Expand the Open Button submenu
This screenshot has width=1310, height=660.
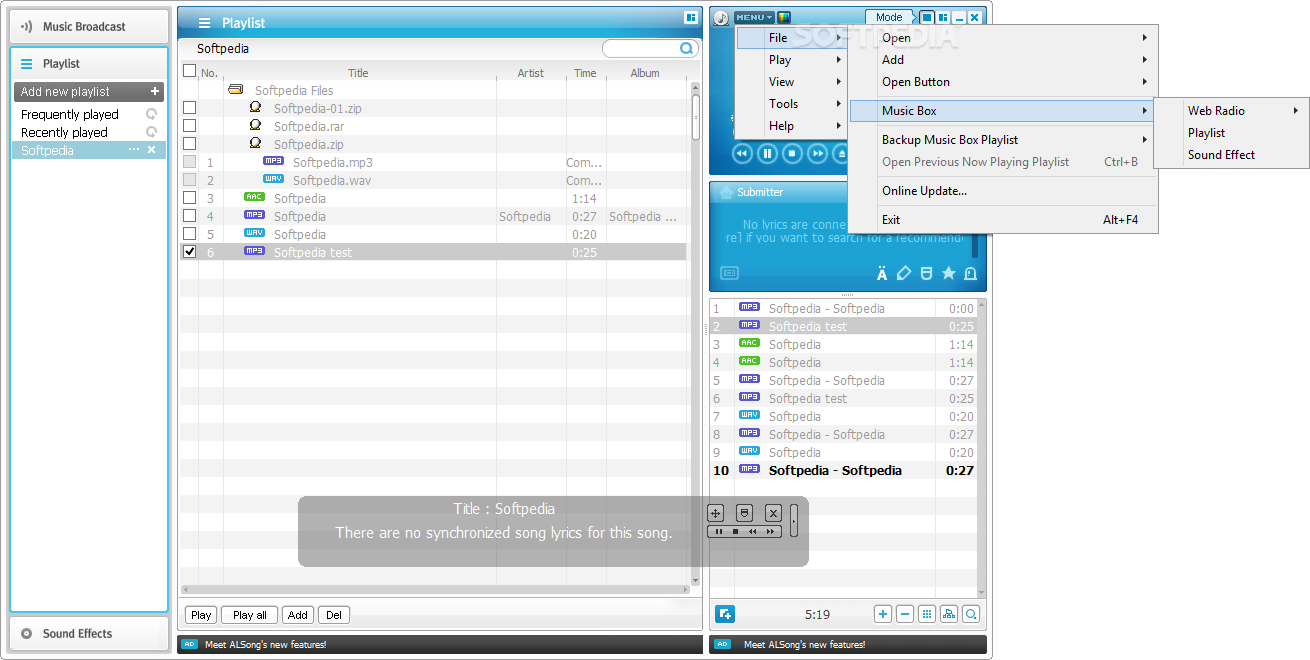coord(1003,82)
